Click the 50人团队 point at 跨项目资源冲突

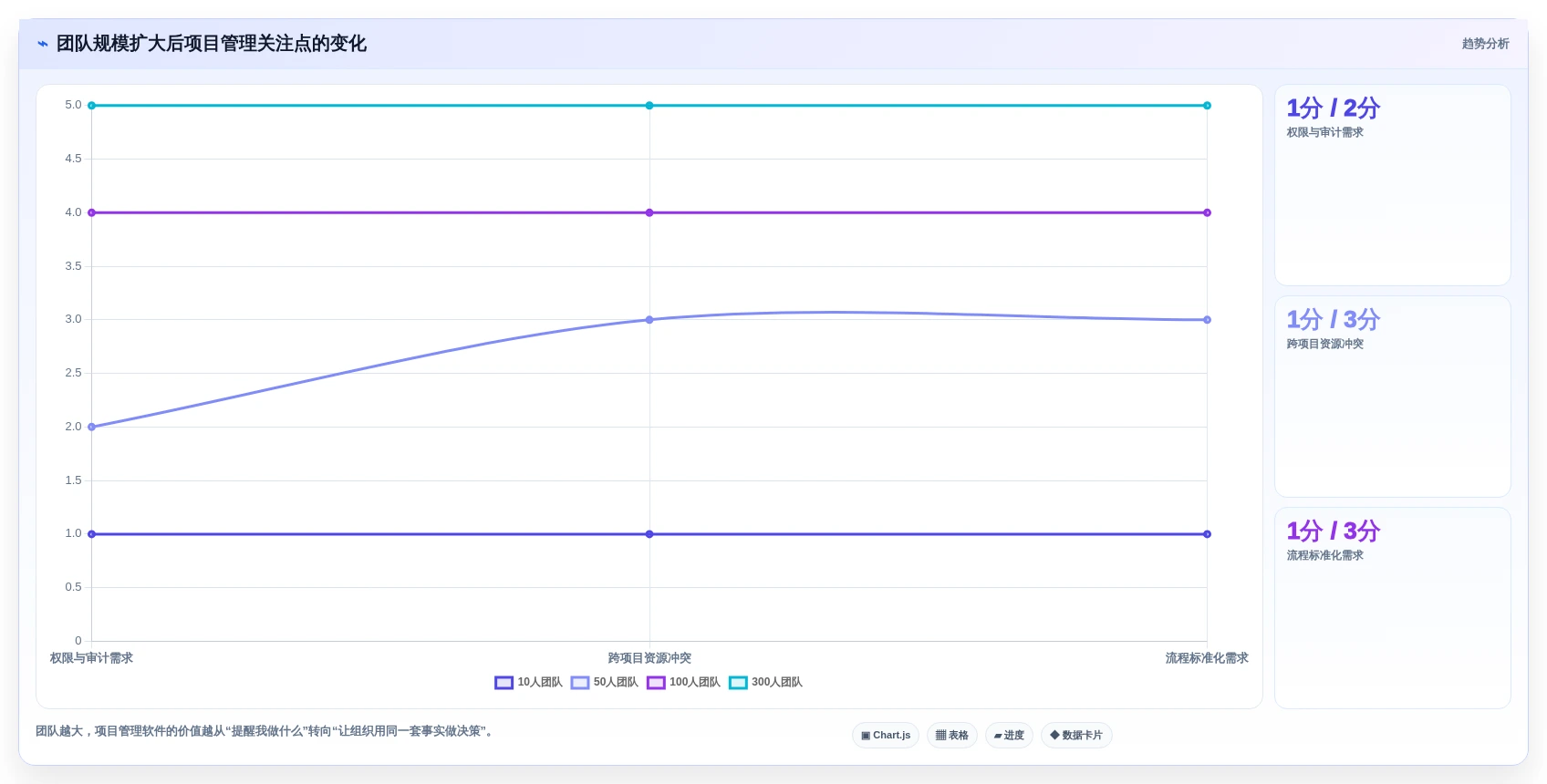tap(649, 320)
